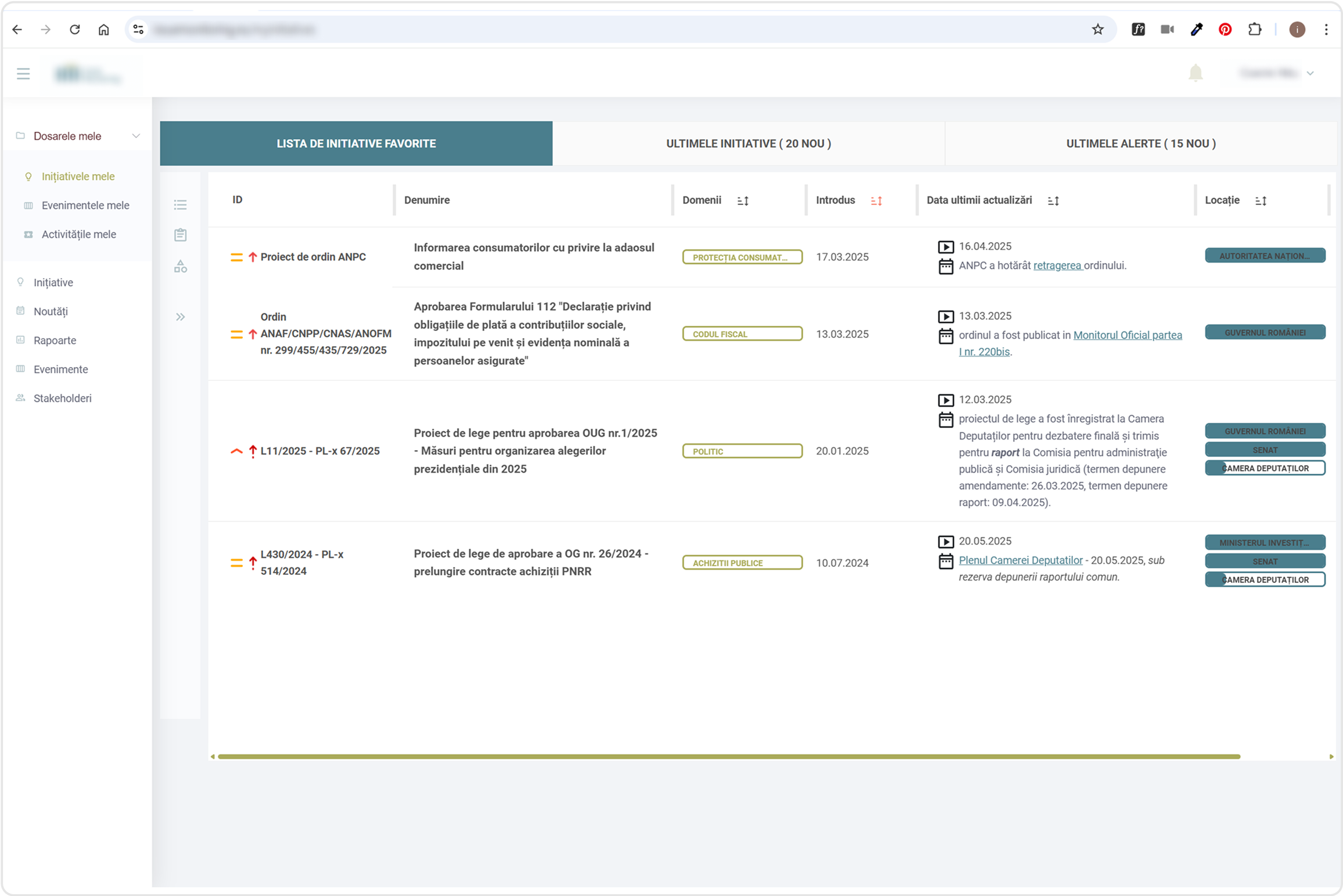Toggle sort on Domenii column
This screenshot has width=1343, height=896.
742,201
